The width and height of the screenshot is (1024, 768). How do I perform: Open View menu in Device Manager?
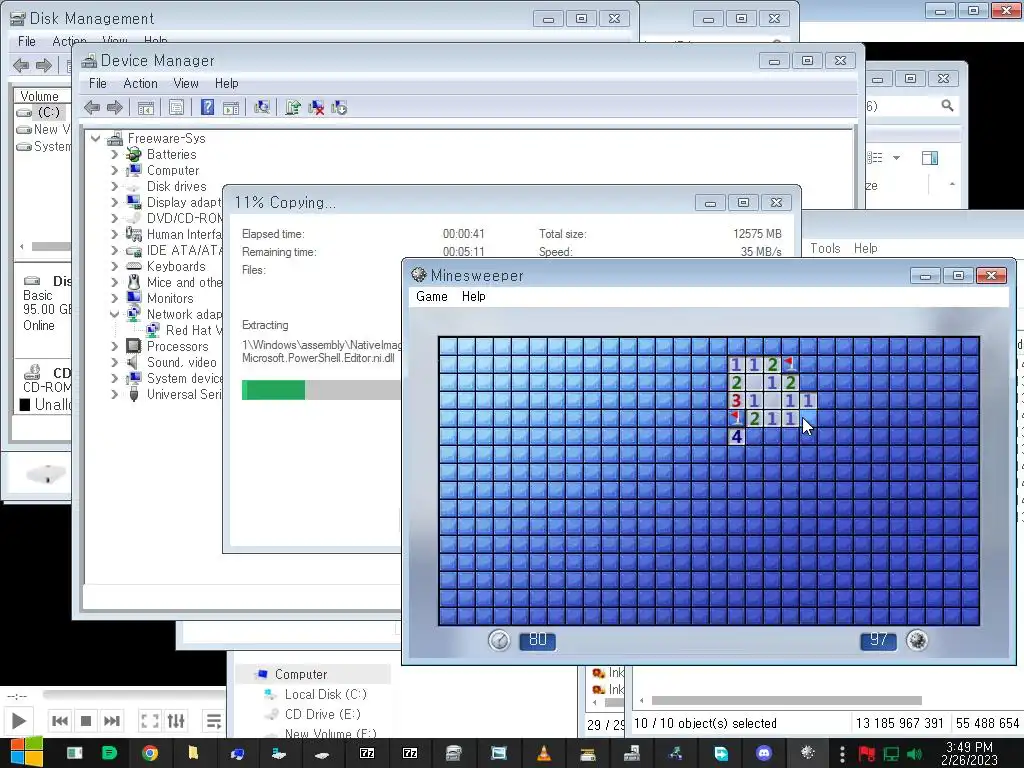186,84
